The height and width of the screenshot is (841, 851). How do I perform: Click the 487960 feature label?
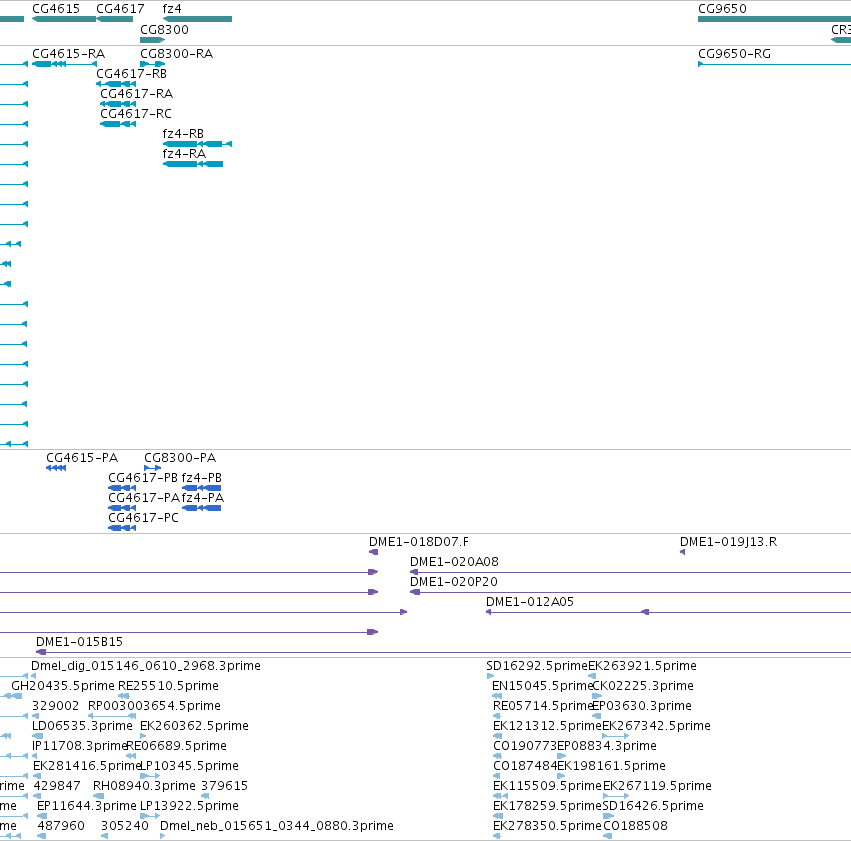point(61,826)
